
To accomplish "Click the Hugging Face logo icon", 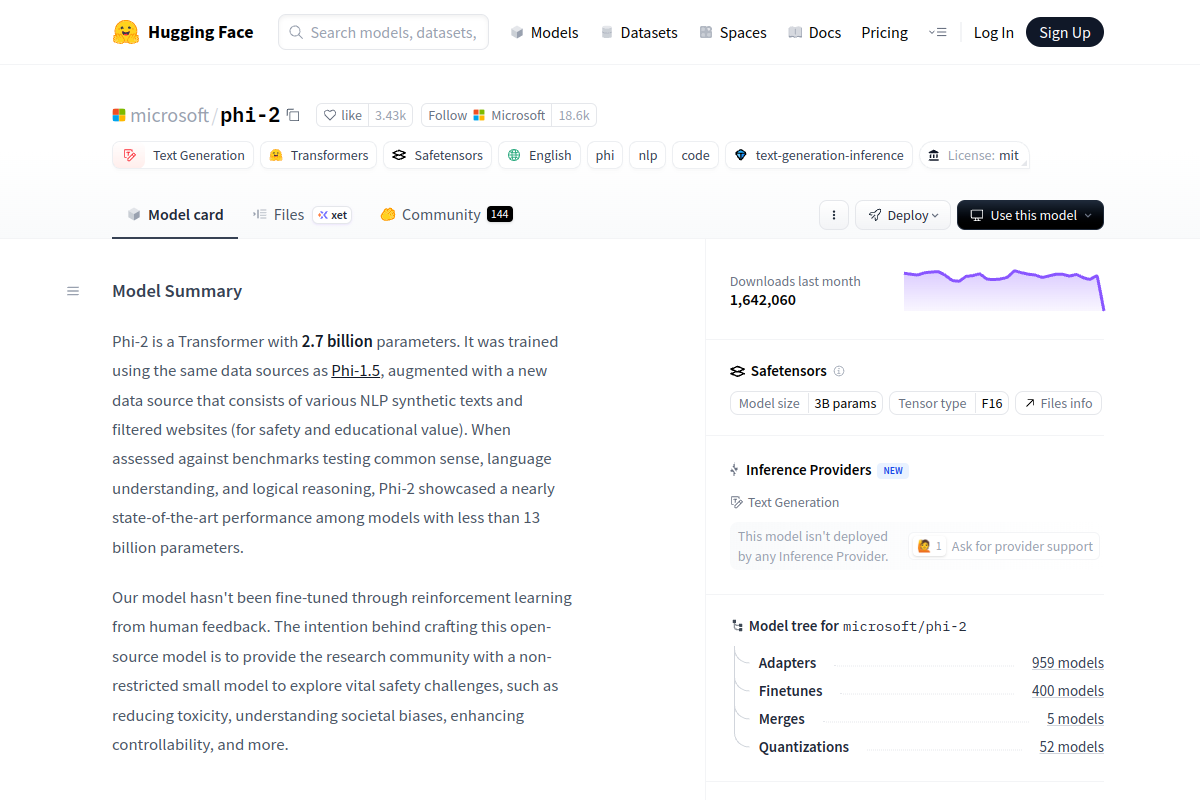I will (x=126, y=32).
